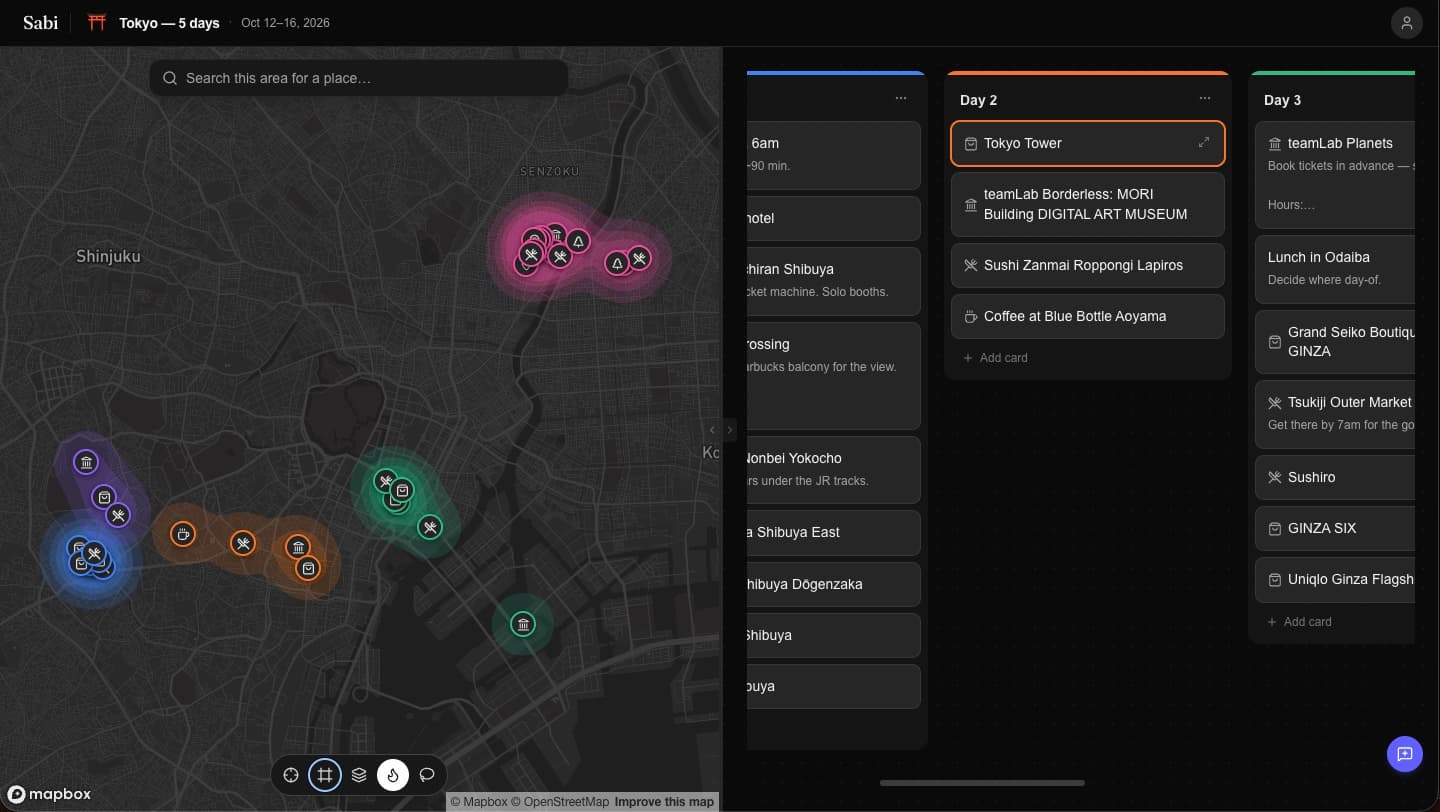Add a card to Day 3
Viewport: 1440px width, 812px height.
pos(1300,622)
